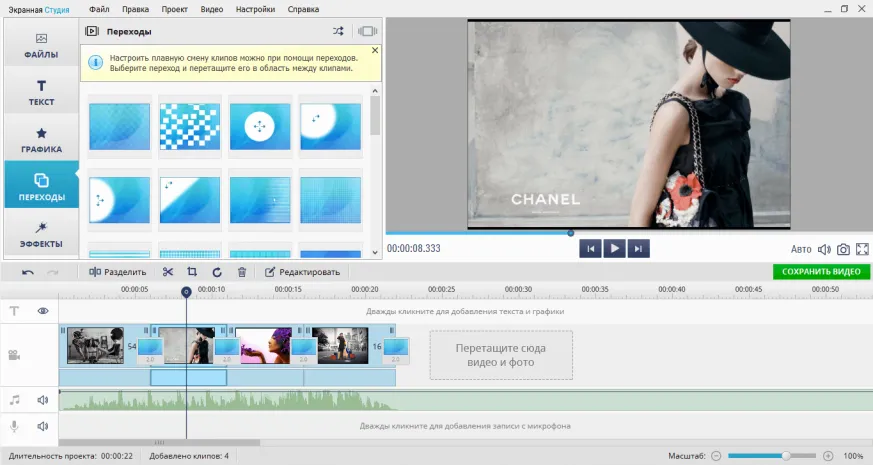Image resolution: width=873 pixels, height=465 pixels.
Task: Select the city street clip on timeline
Action: [340, 346]
